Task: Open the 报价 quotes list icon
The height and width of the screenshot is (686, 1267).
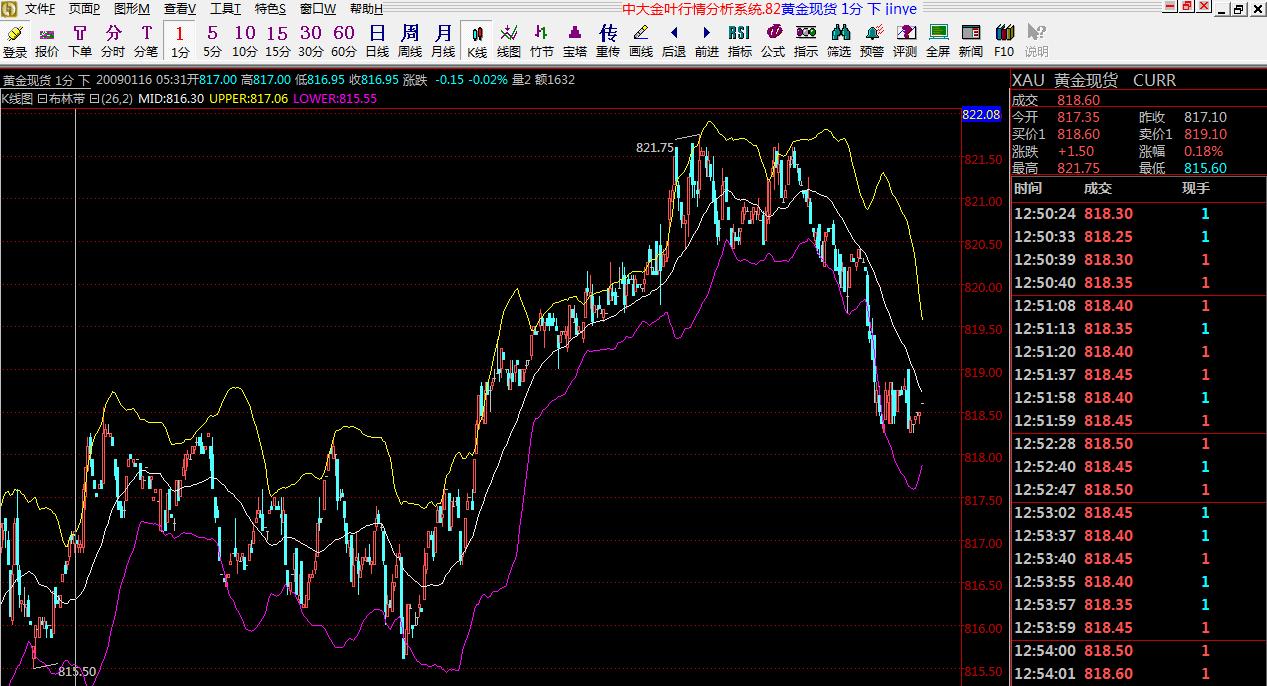Action: (47, 41)
